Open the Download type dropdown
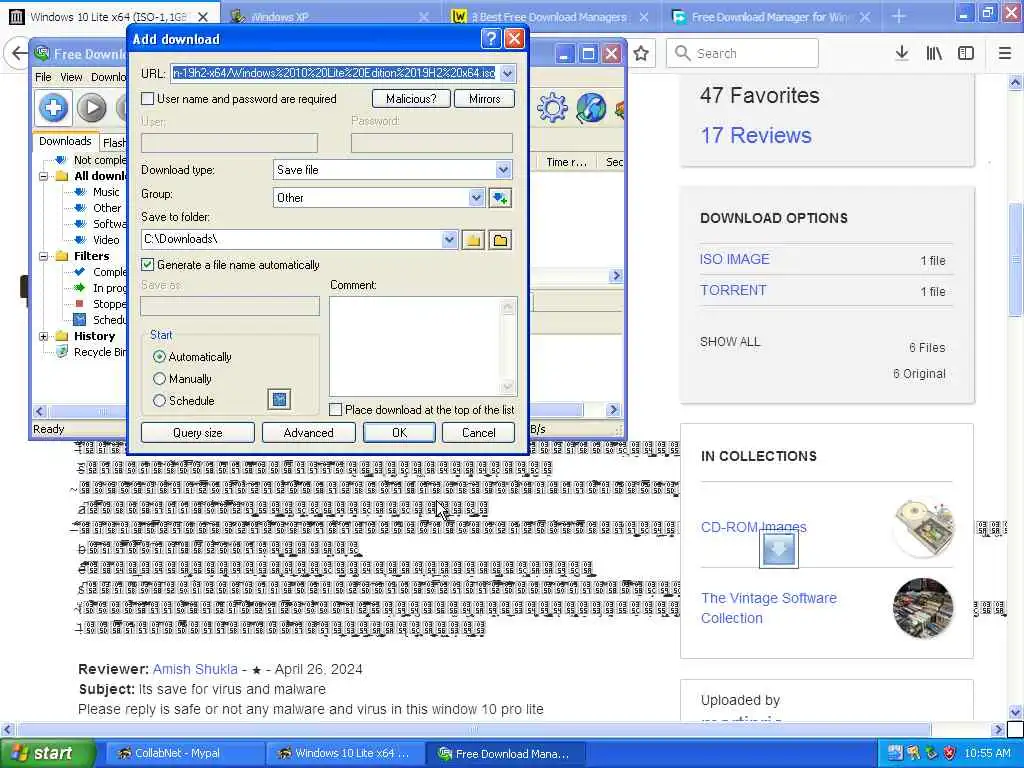Image resolution: width=1024 pixels, height=768 pixels. pyautogui.click(x=504, y=170)
